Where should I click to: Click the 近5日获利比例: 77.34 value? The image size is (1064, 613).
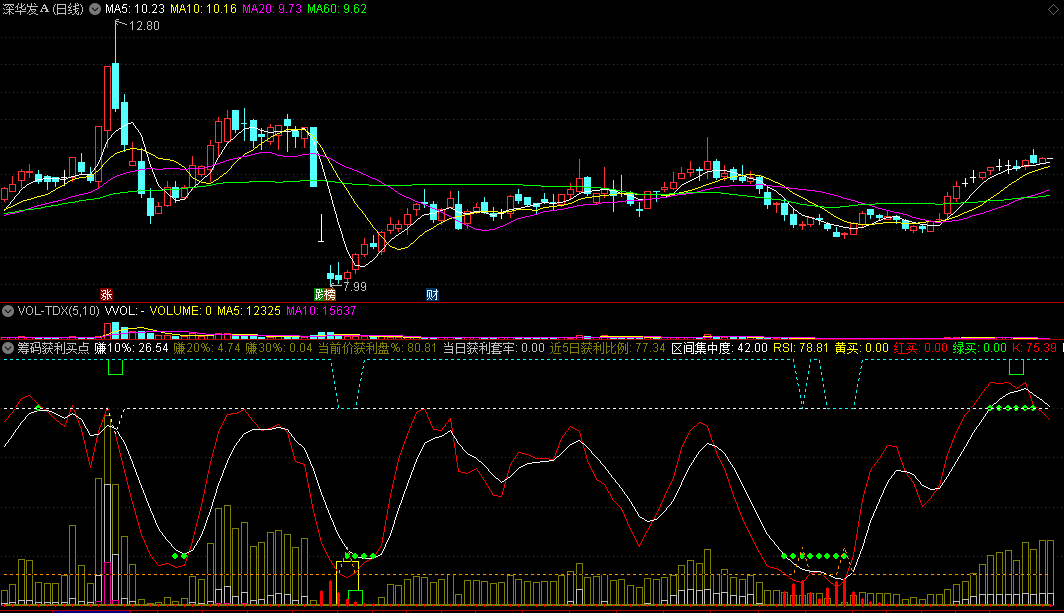coord(607,348)
